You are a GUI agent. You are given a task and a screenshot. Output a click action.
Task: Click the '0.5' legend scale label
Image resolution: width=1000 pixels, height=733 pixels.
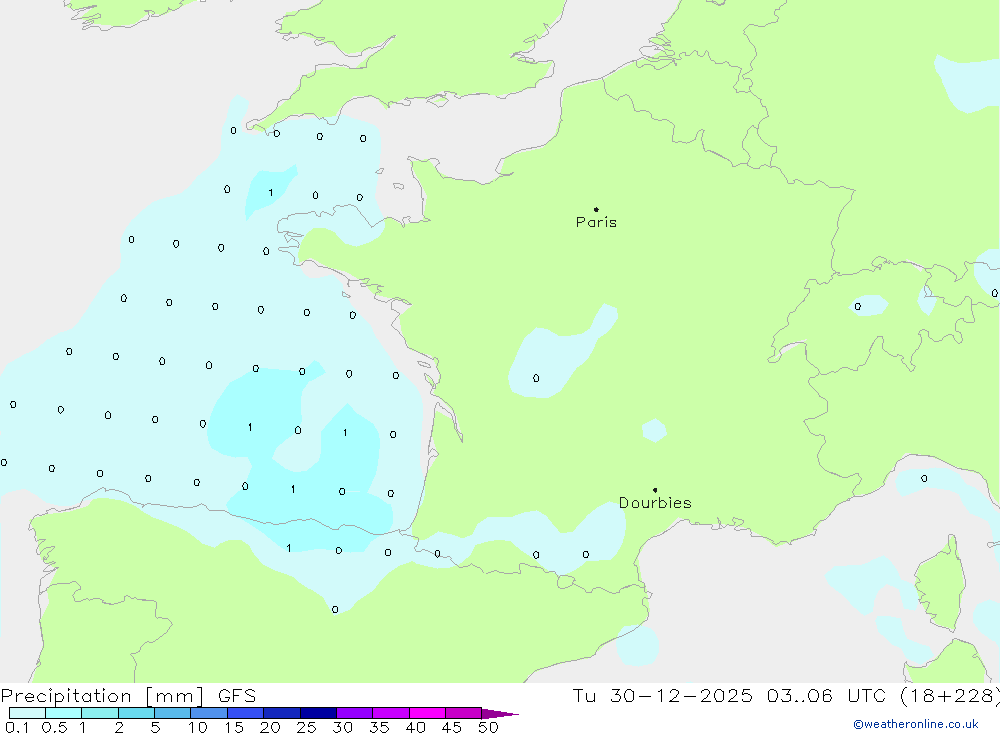[54, 727]
